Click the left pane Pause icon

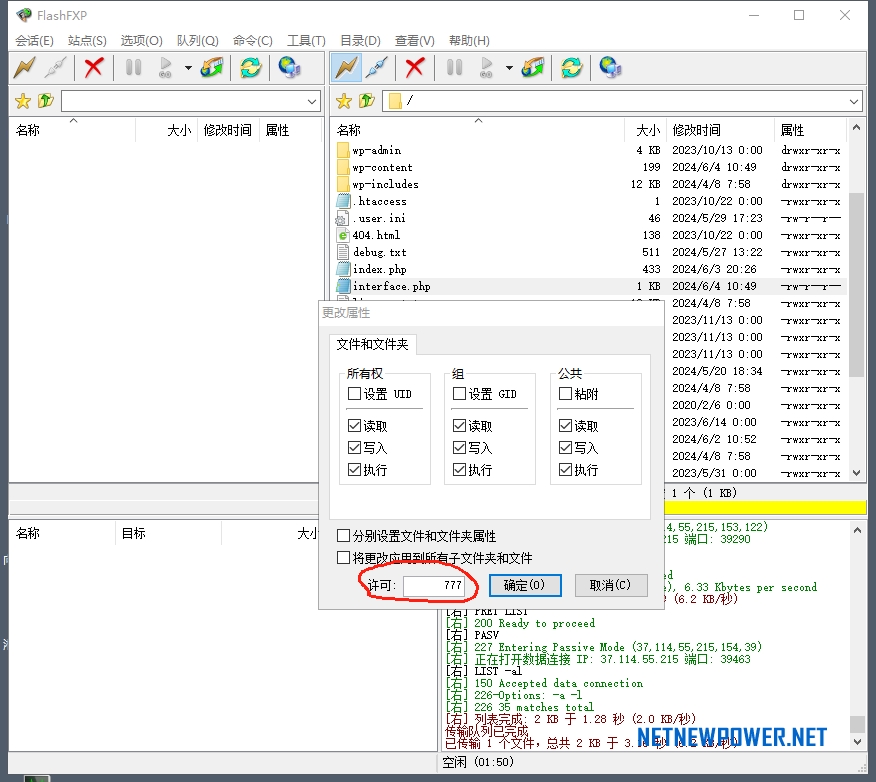click(133, 68)
